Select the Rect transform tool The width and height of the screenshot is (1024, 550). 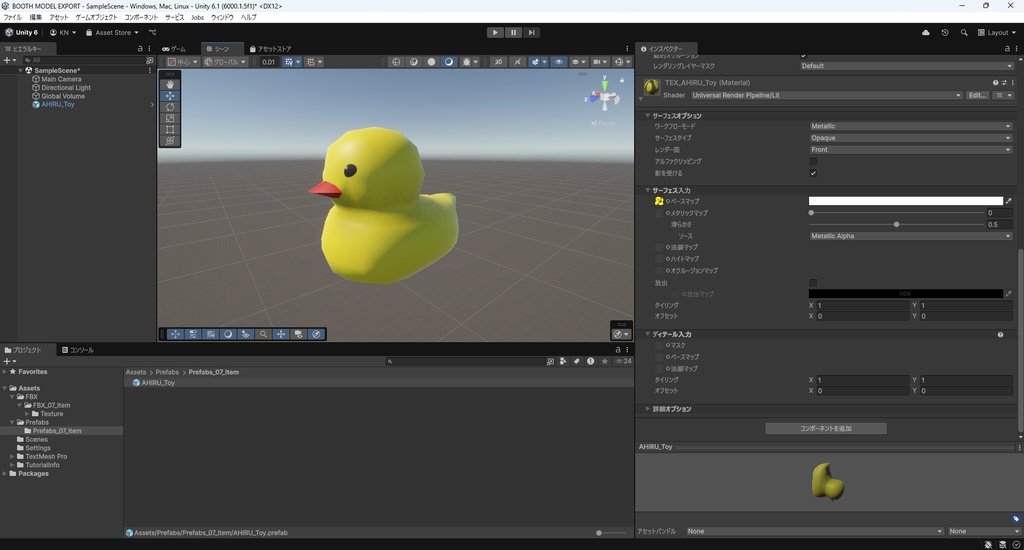[x=170, y=129]
